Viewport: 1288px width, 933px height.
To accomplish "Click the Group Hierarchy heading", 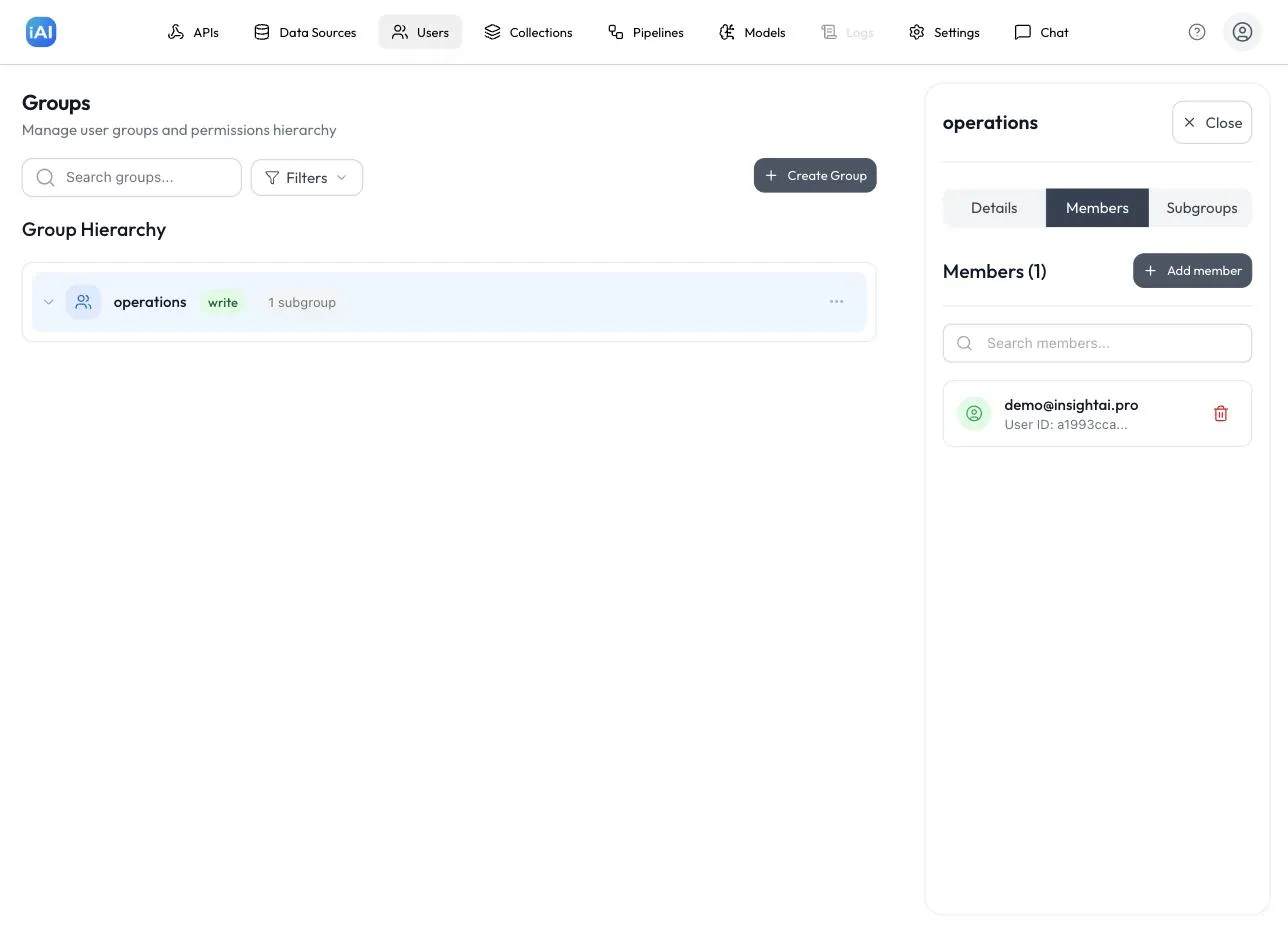I will click(x=94, y=229).
